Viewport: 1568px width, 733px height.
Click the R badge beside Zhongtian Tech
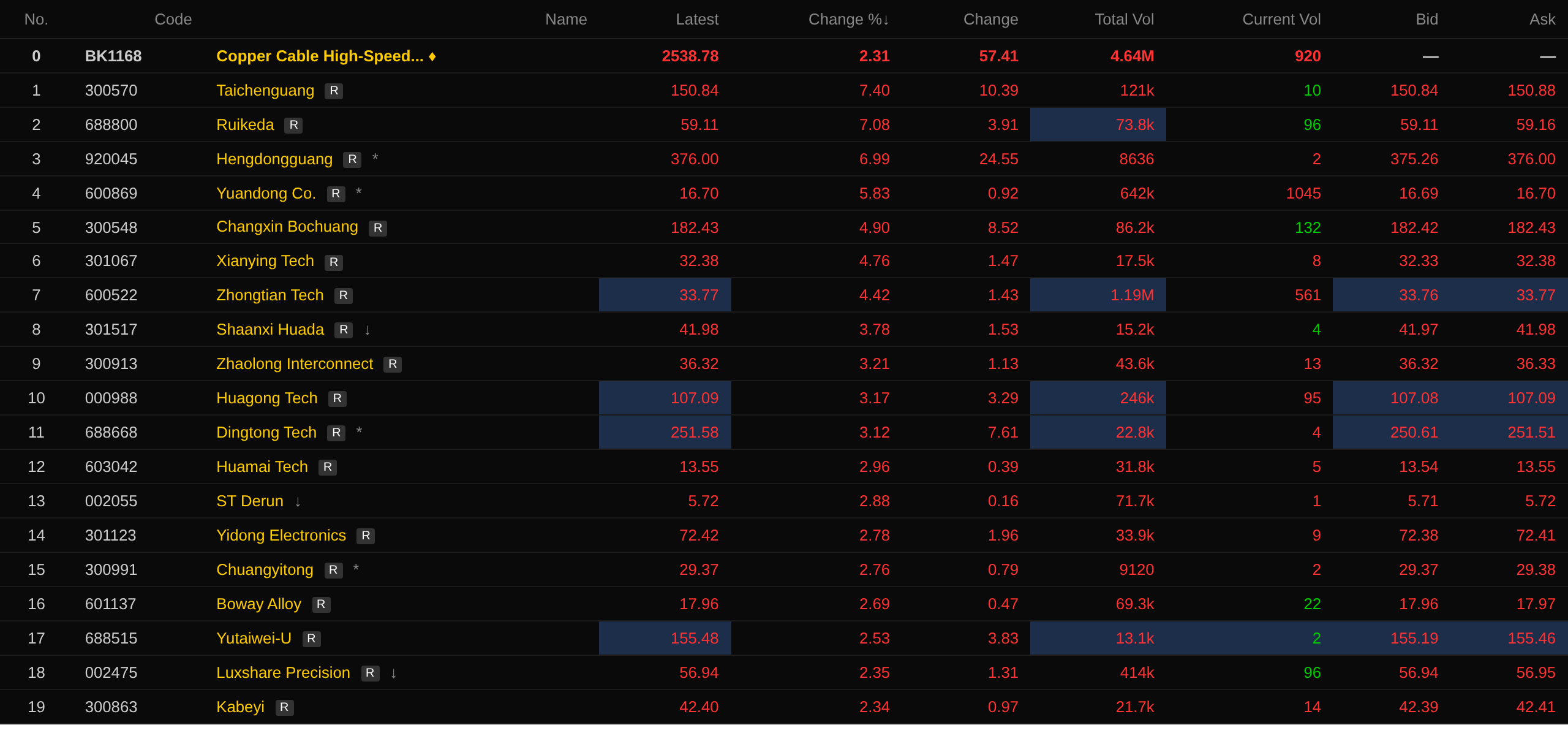[344, 295]
